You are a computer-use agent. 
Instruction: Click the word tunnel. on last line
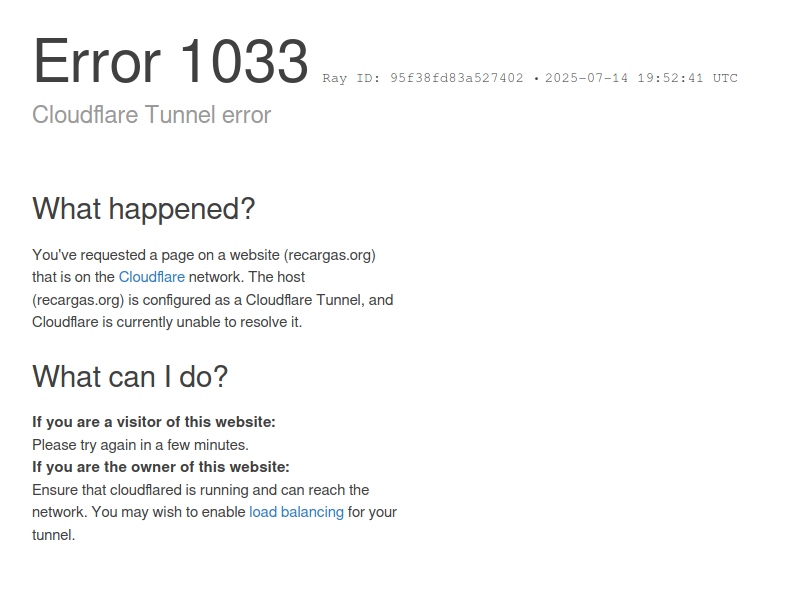[54, 535]
